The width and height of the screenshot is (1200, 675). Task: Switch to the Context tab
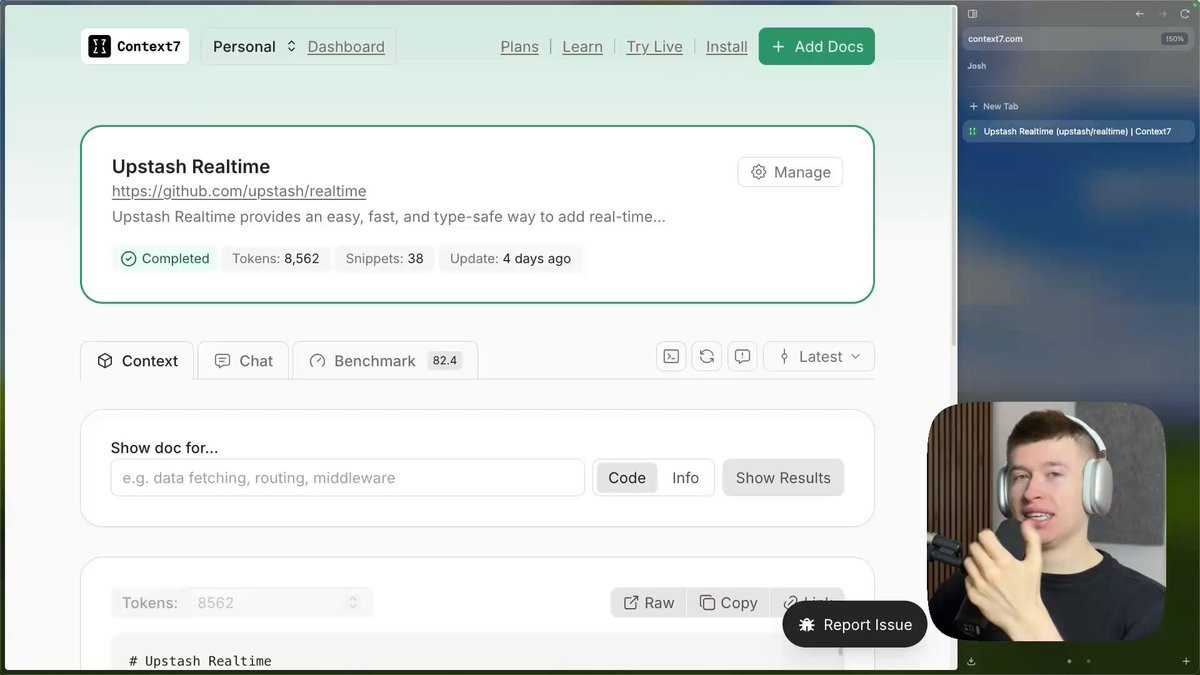(137, 361)
